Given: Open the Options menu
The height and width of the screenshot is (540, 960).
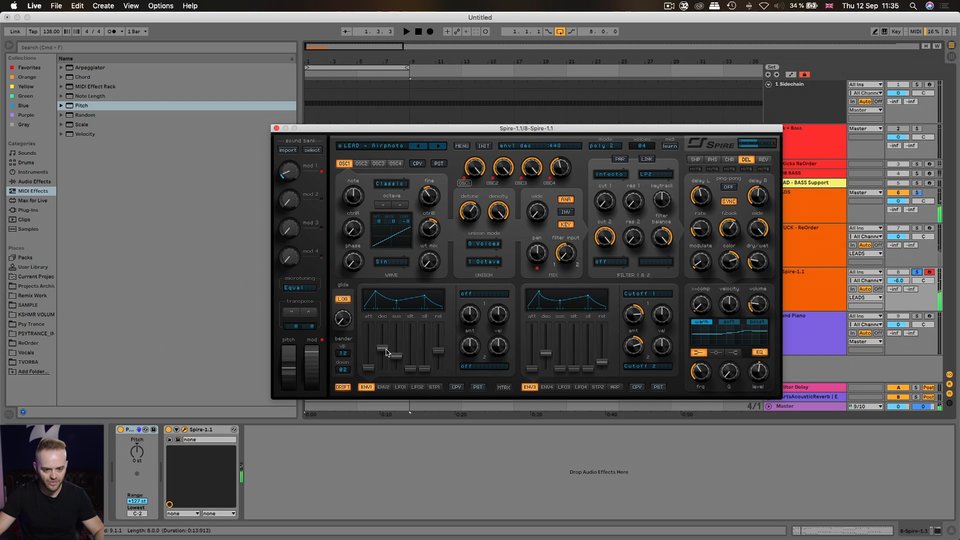Looking at the screenshot, I should point(160,6).
